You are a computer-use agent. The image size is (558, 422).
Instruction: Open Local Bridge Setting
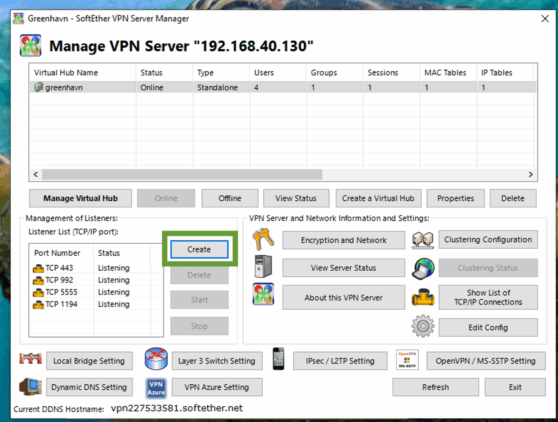point(89,361)
